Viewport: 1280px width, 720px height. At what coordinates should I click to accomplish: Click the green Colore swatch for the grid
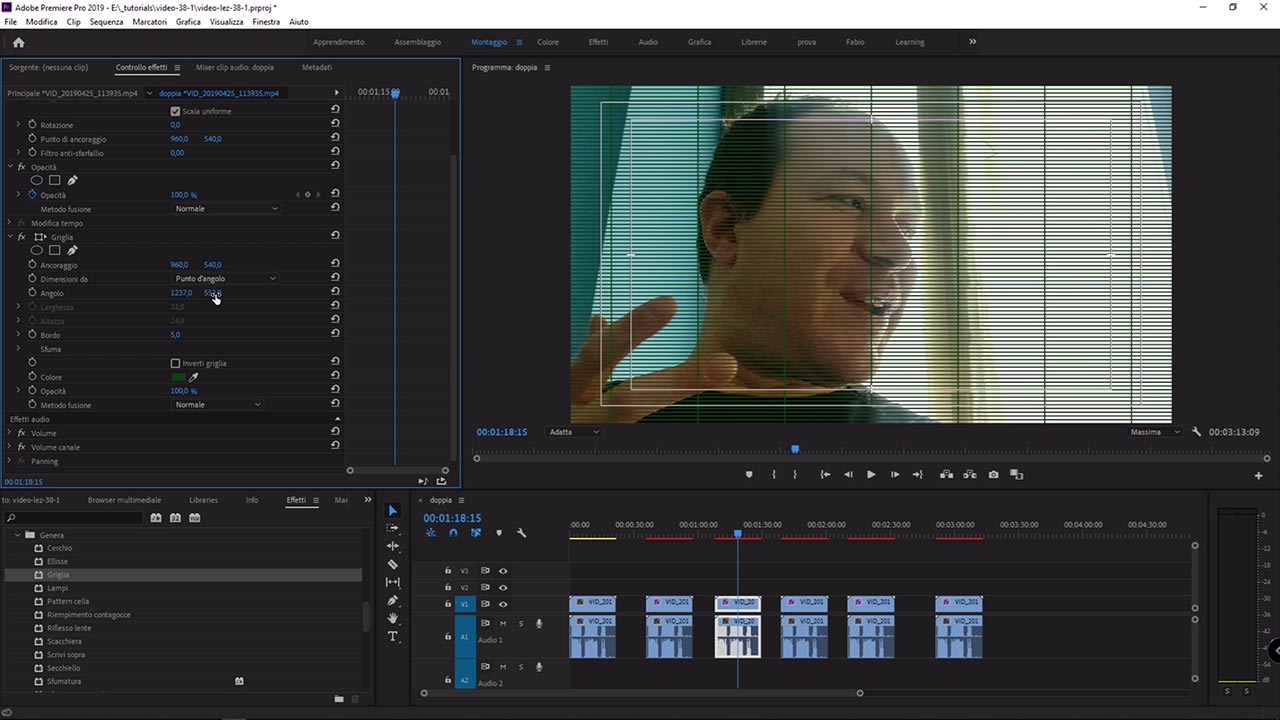[178, 377]
